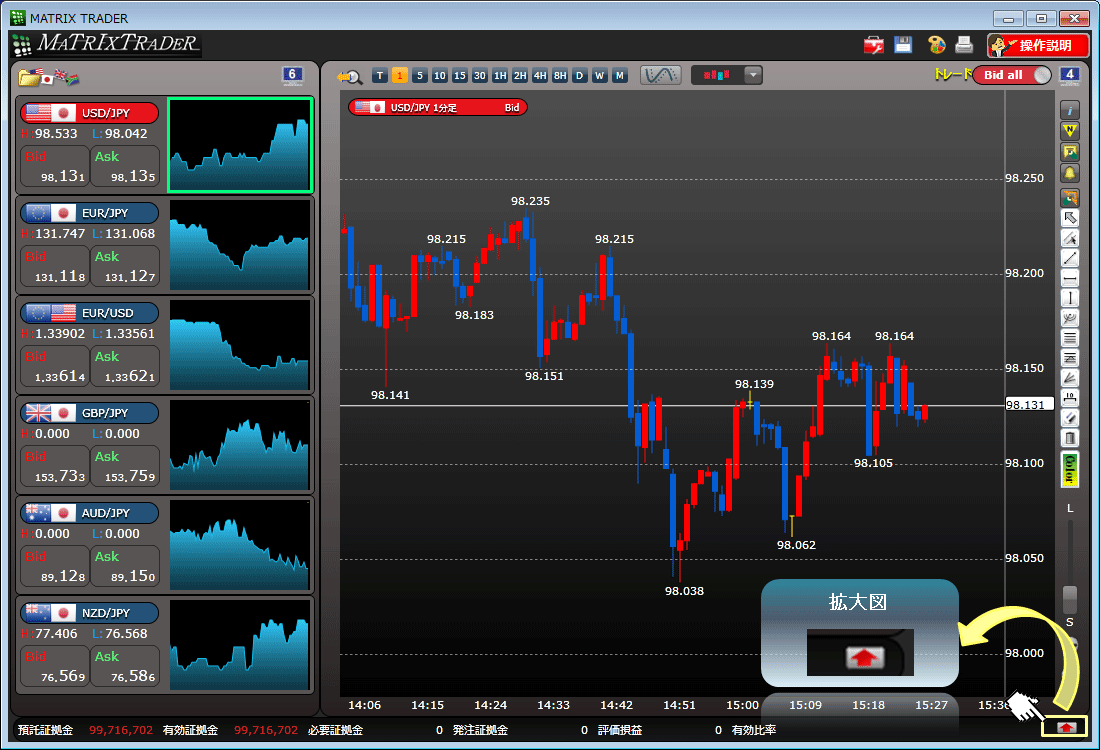1100x750 pixels.
Task: Open the 操作説明 help button
Action: click(x=1038, y=46)
